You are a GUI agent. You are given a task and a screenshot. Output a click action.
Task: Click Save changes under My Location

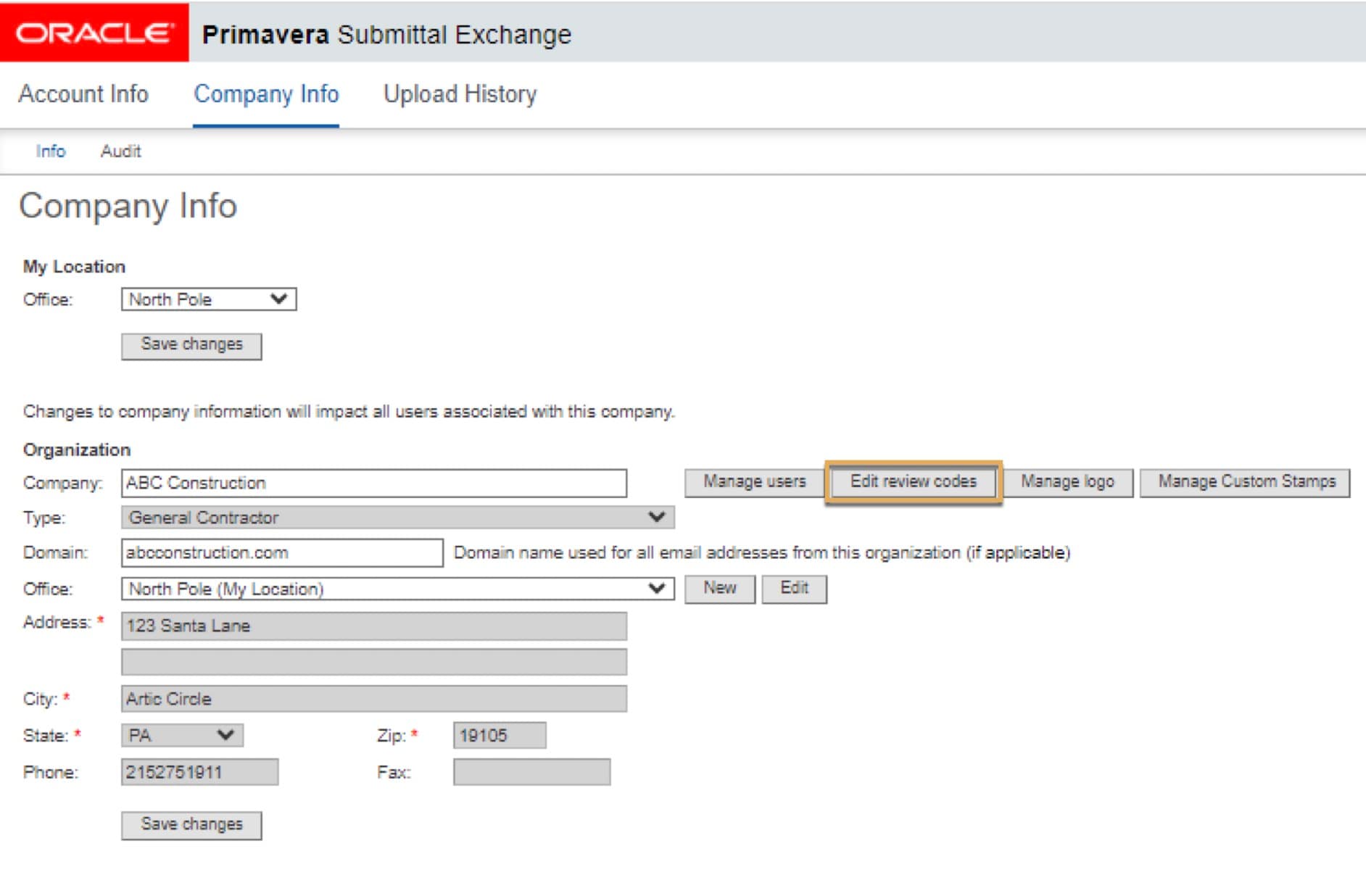point(191,345)
